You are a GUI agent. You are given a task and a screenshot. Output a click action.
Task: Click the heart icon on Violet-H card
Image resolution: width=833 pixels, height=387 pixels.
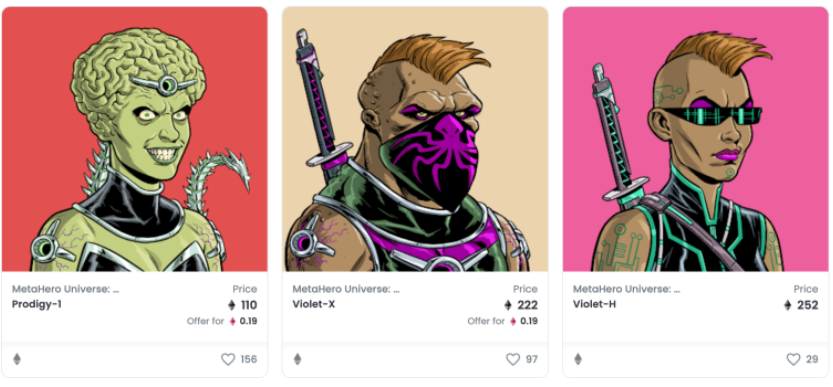[793, 359]
